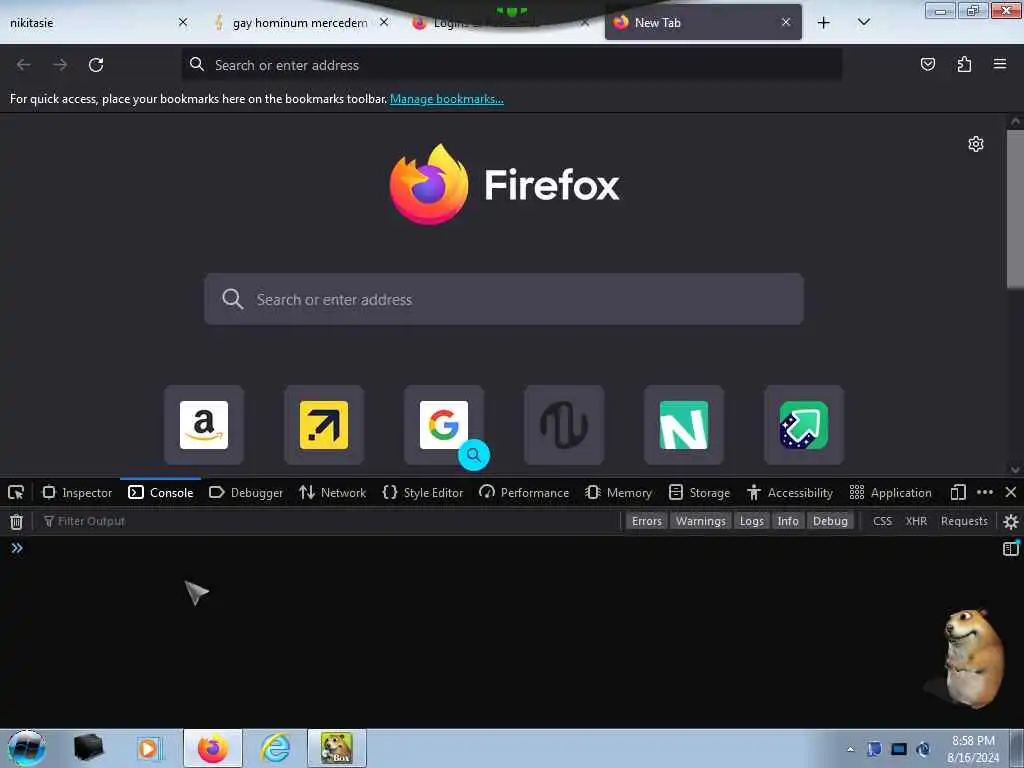Click the Filter Output field

(x=327, y=521)
